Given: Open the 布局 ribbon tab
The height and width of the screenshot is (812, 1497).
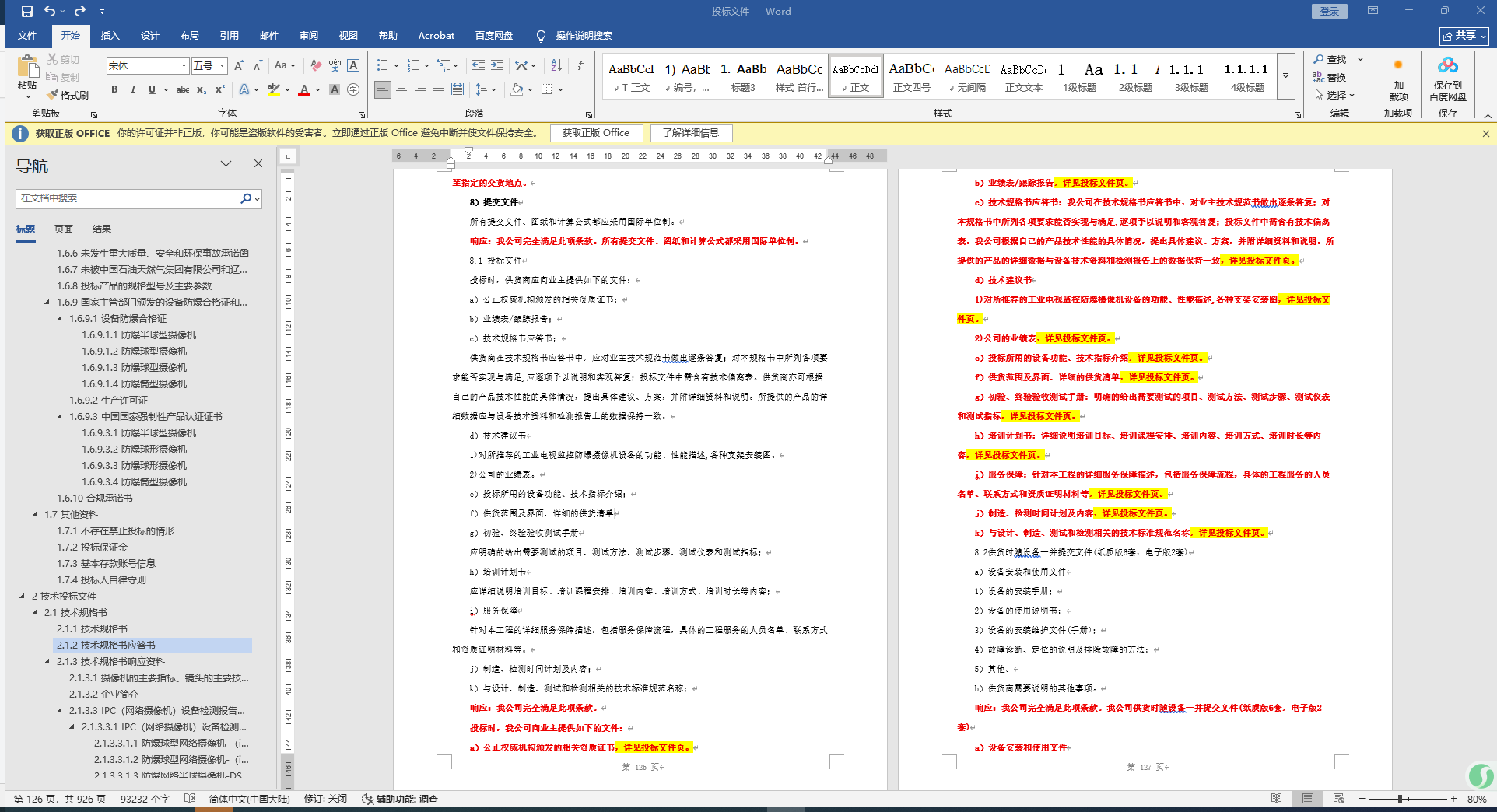Looking at the screenshot, I should [x=189, y=36].
